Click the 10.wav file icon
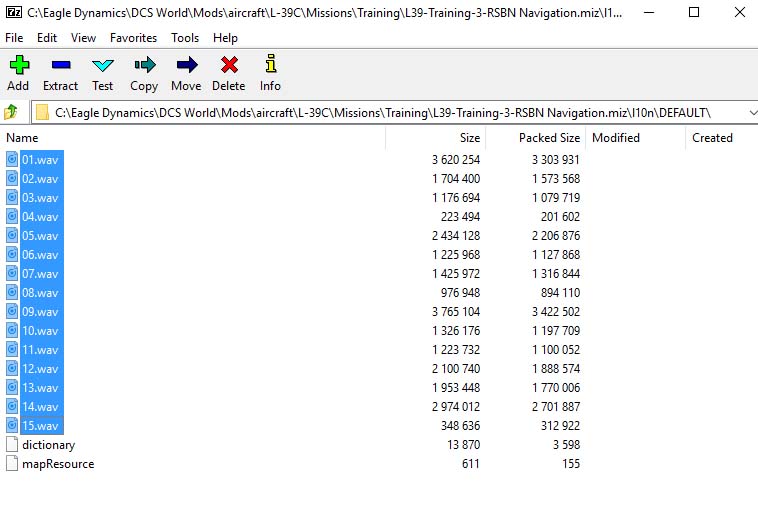Image resolution: width=758 pixels, height=505 pixels. (12, 330)
